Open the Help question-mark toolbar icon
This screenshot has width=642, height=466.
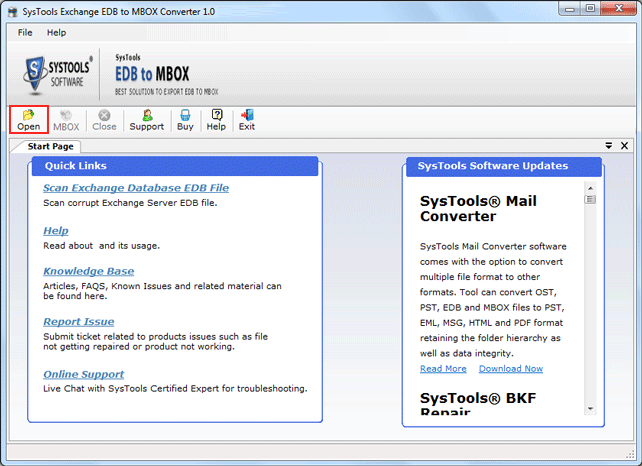click(216, 120)
